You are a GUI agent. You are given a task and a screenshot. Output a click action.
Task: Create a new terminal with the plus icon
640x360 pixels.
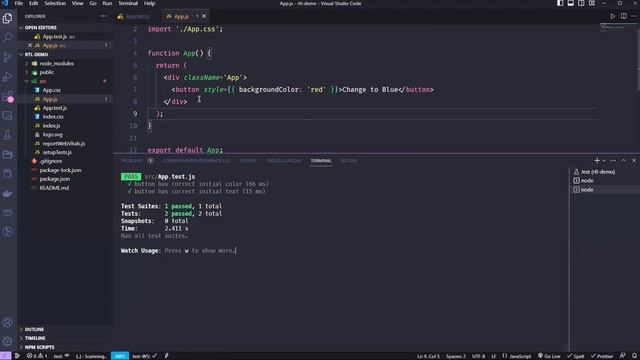597,161
